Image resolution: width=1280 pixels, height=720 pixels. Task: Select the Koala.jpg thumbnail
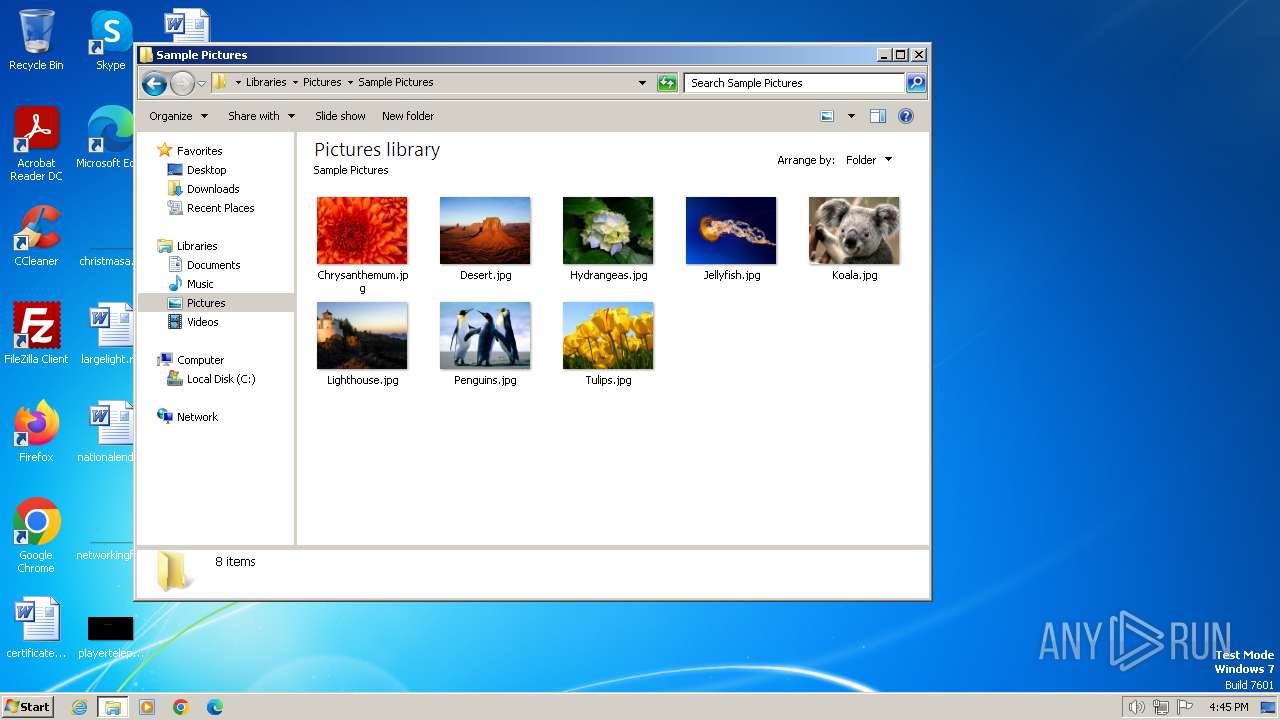click(854, 231)
